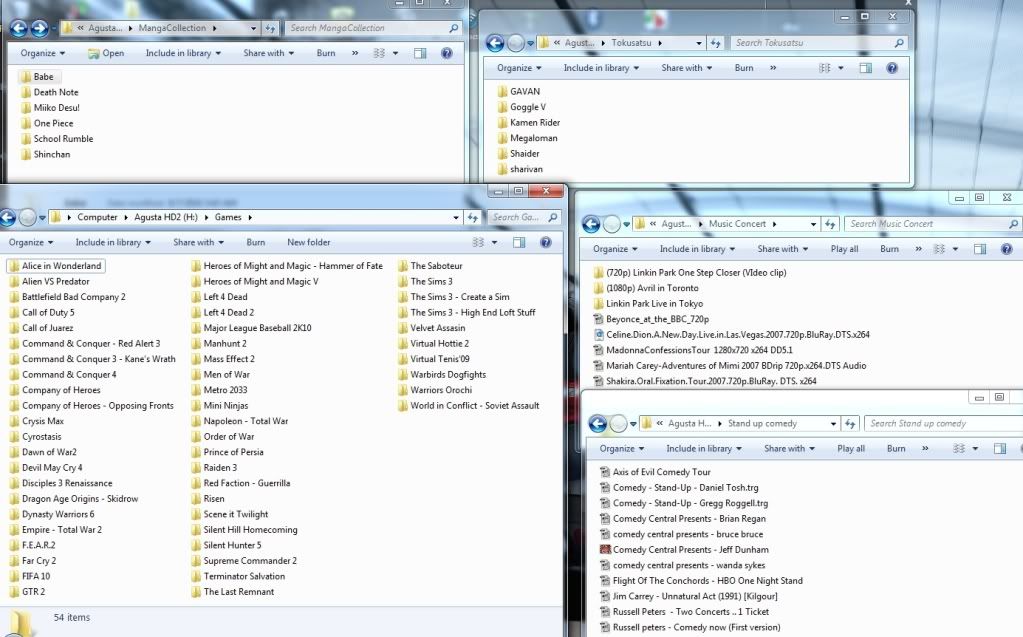The width and height of the screenshot is (1023, 637).
Task: Expand Include in library in MangaCollection window
Action: click(x=183, y=54)
